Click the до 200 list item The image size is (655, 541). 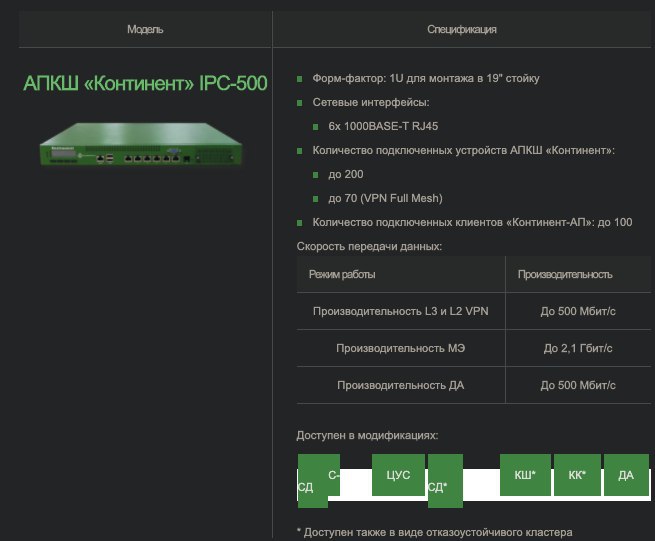346,174
